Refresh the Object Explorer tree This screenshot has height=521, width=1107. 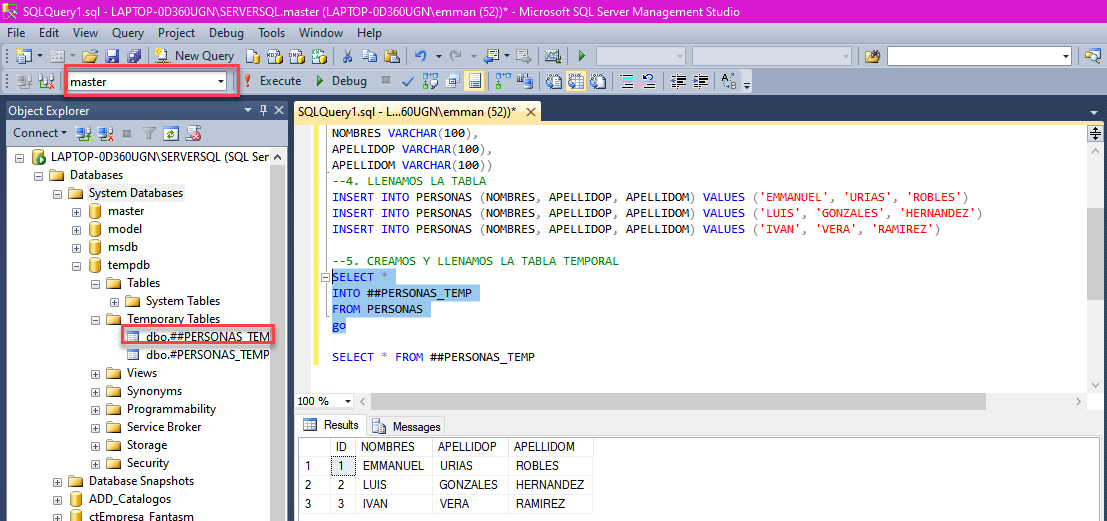point(170,133)
